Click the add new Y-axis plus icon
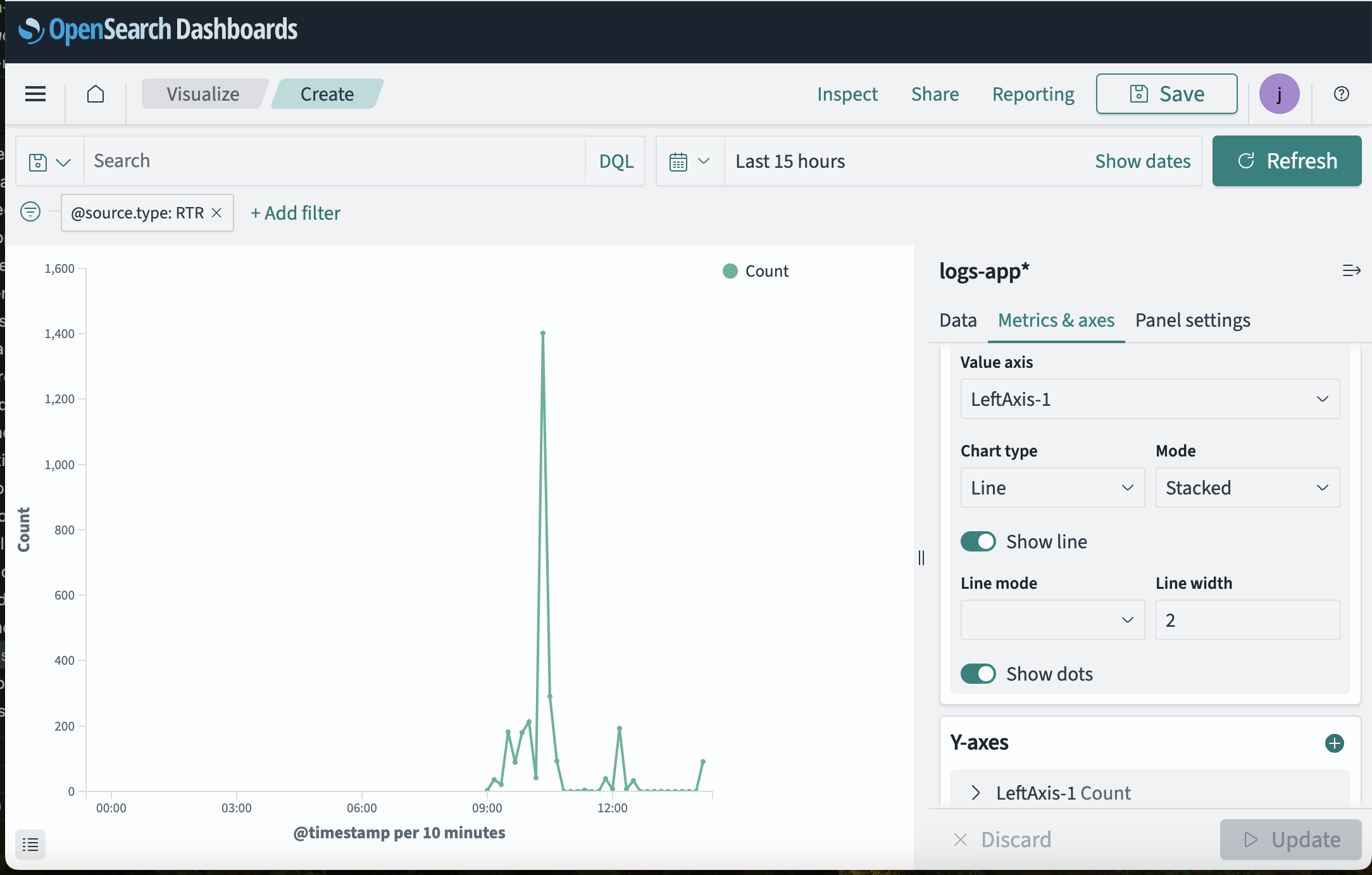The height and width of the screenshot is (875, 1372). pos(1334,743)
